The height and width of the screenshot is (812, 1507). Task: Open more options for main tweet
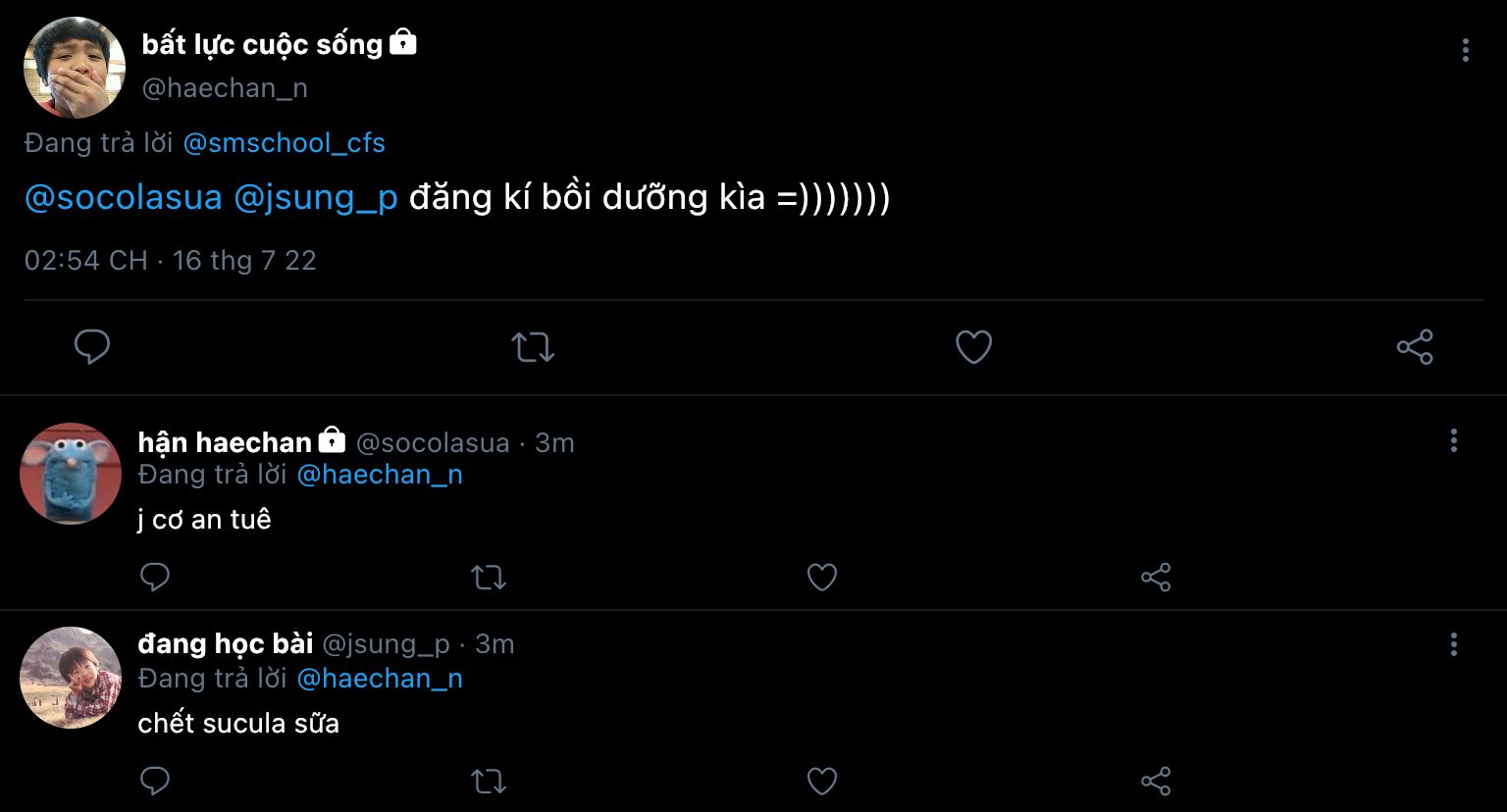click(1465, 50)
